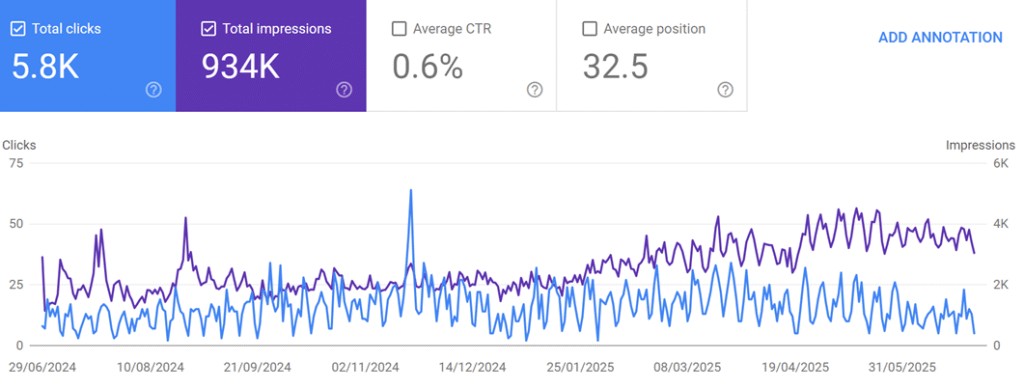The height and width of the screenshot is (389, 1024).
Task: Click the 21/09/2024 date label
Action: [257, 367]
